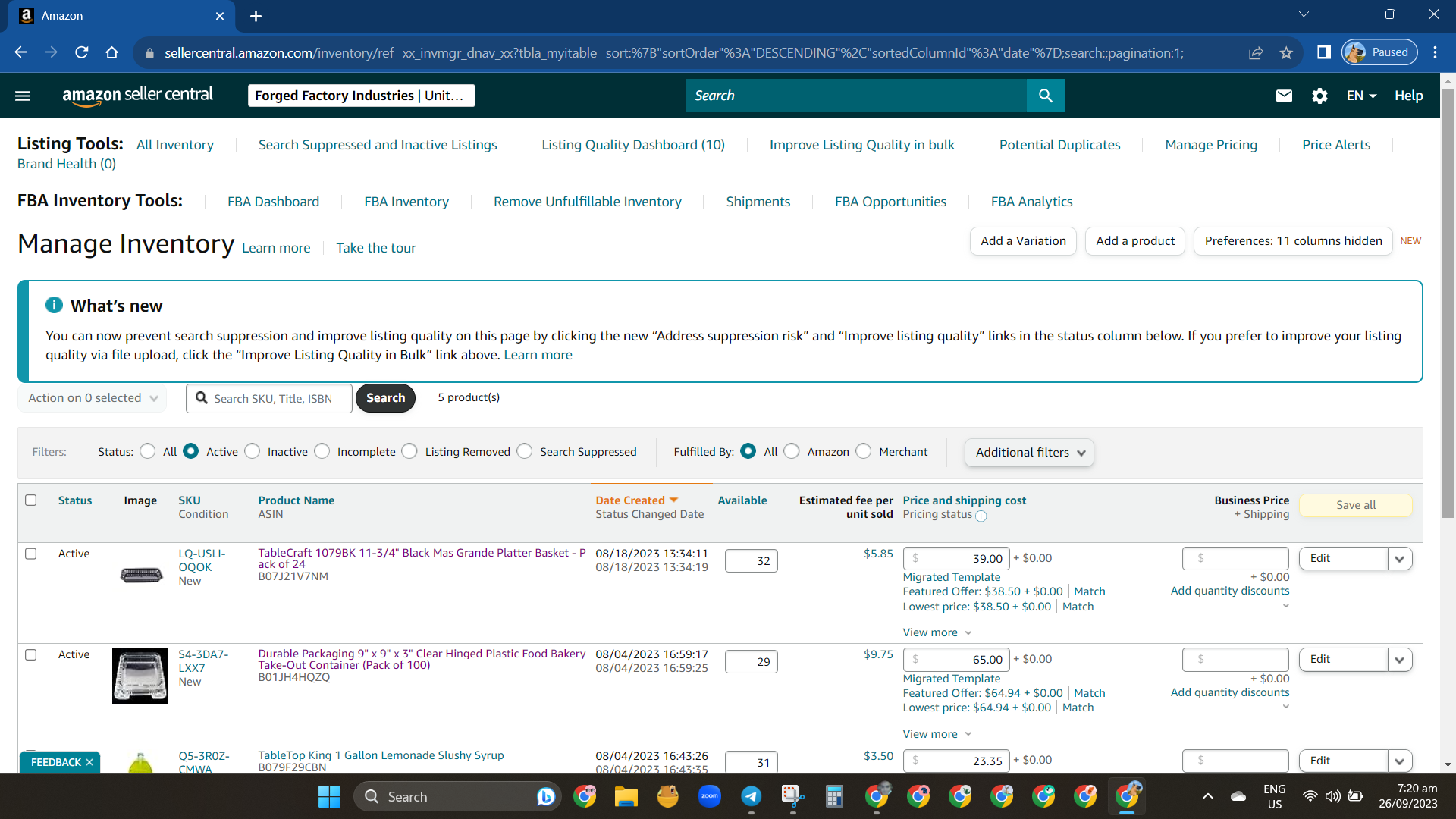The image size is (1456, 819).
Task: Tick the select-all checkbox in table header
Action: 31,500
